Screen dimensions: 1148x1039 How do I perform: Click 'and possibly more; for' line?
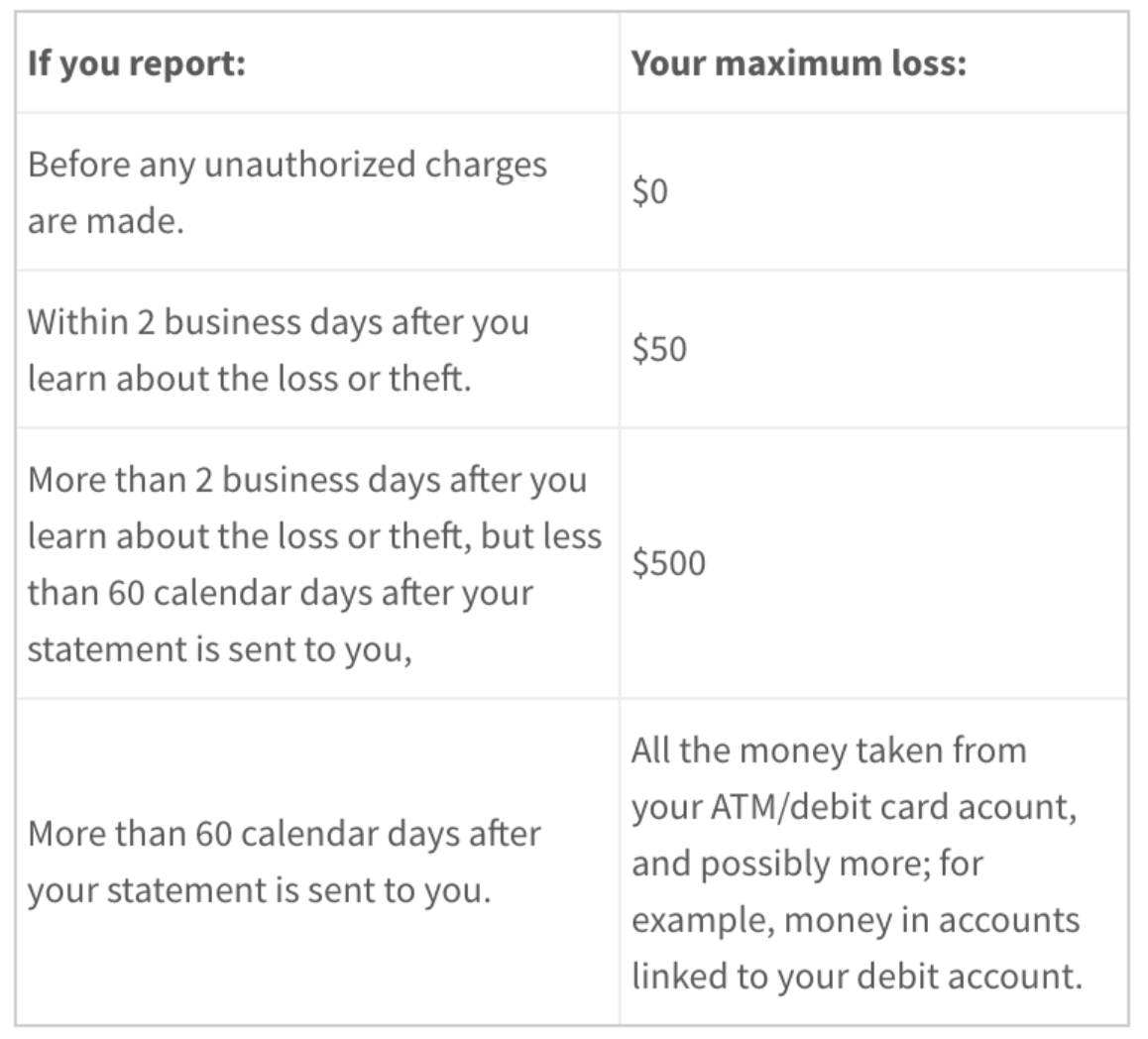pos(807,864)
